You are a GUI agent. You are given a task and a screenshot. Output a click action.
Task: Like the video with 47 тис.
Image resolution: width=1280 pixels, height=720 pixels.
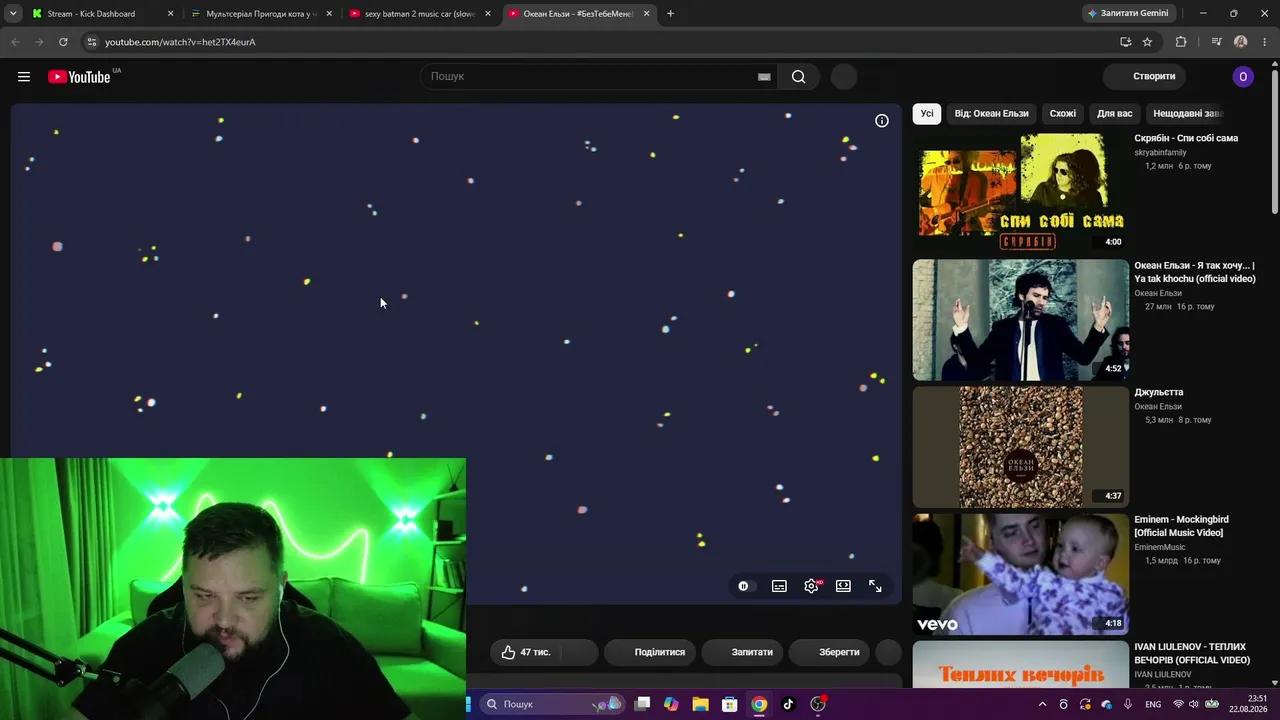click(x=527, y=652)
